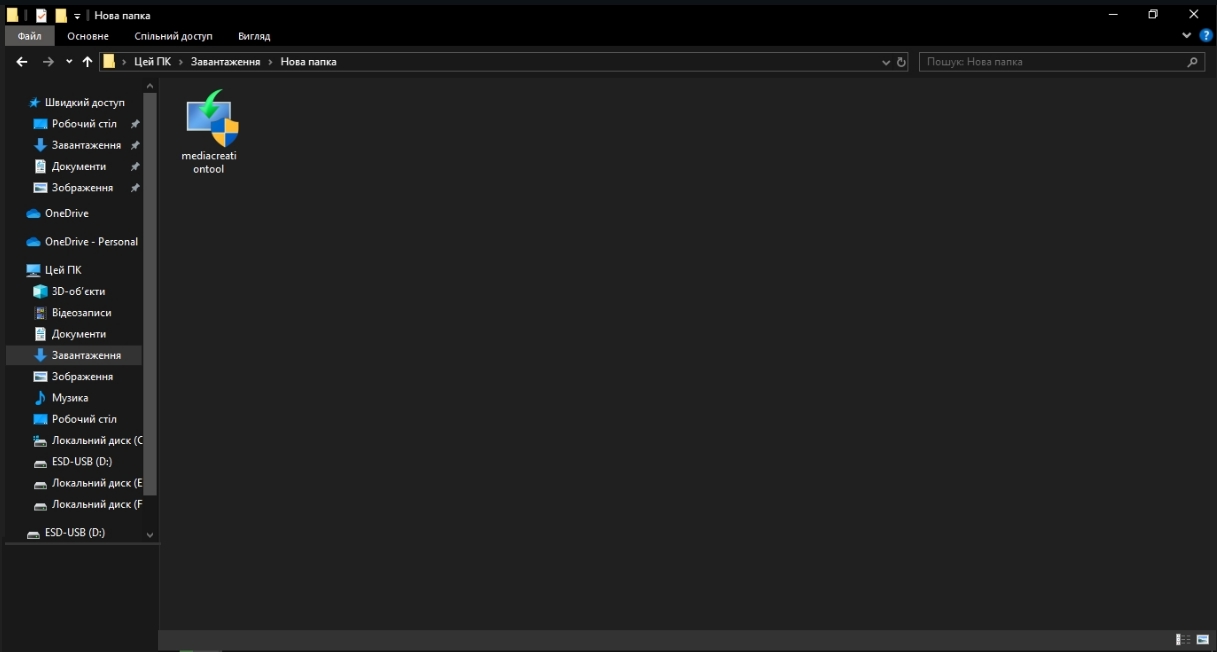Select OneDrive in navigation pane
Image resolution: width=1217 pixels, height=652 pixels.
[x=58, y=214]
